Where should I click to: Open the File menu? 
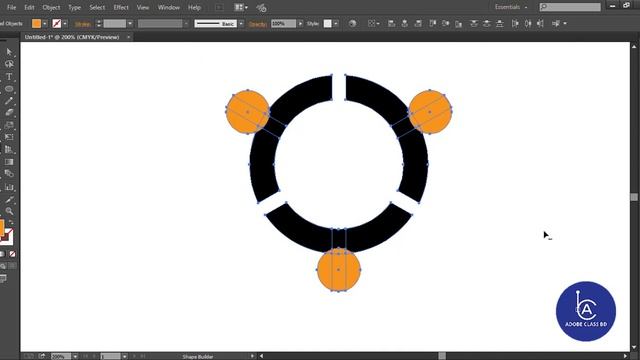pos(11,7)
